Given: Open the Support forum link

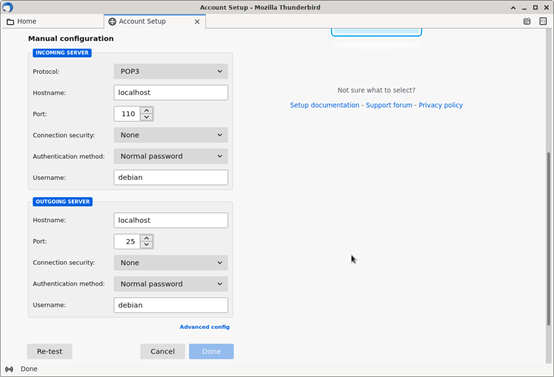Looking at the screenshot, I should 389,105.
